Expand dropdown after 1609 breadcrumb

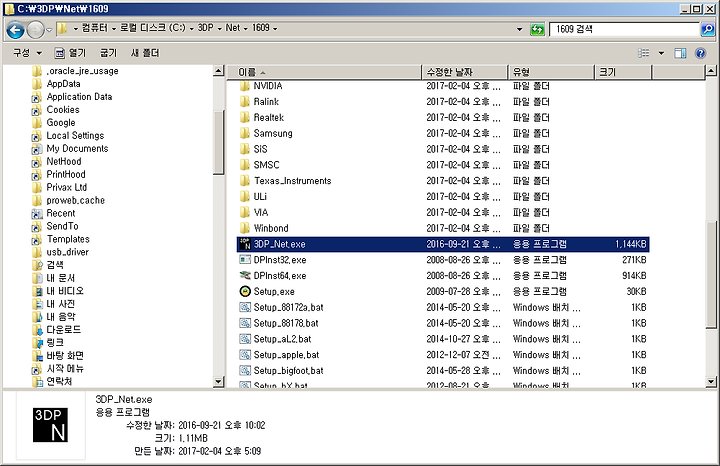click(x=275, y=28)
